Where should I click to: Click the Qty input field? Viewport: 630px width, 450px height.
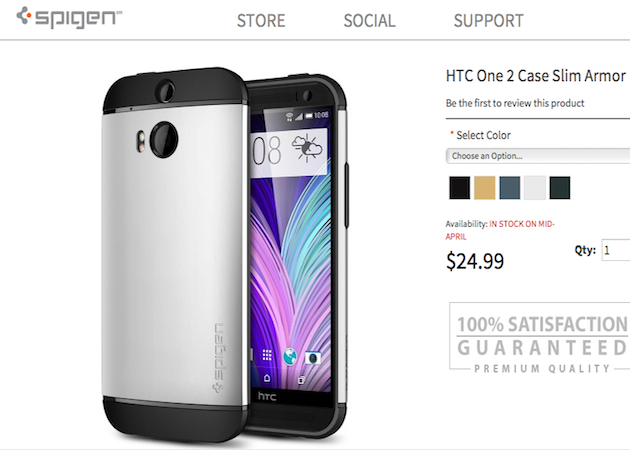pyautogui.click(x=616, y=250)
